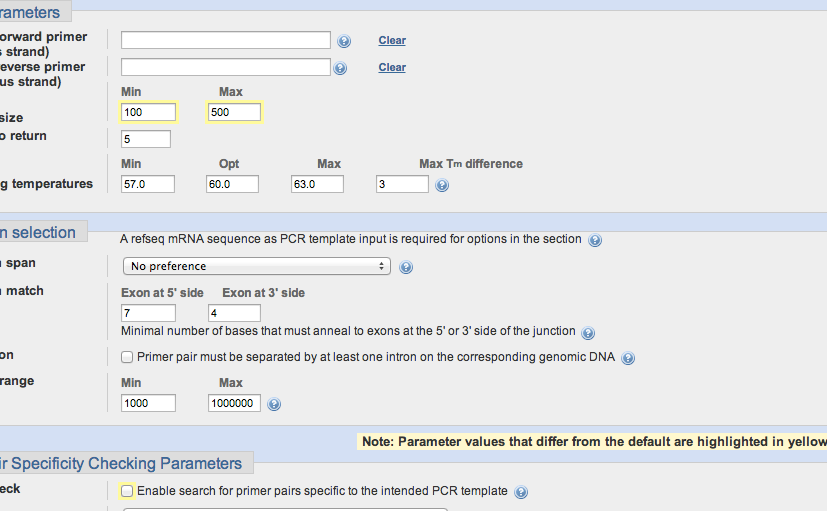
Task: Open help for primer specificity search option
Action: (x=521, y=492)
